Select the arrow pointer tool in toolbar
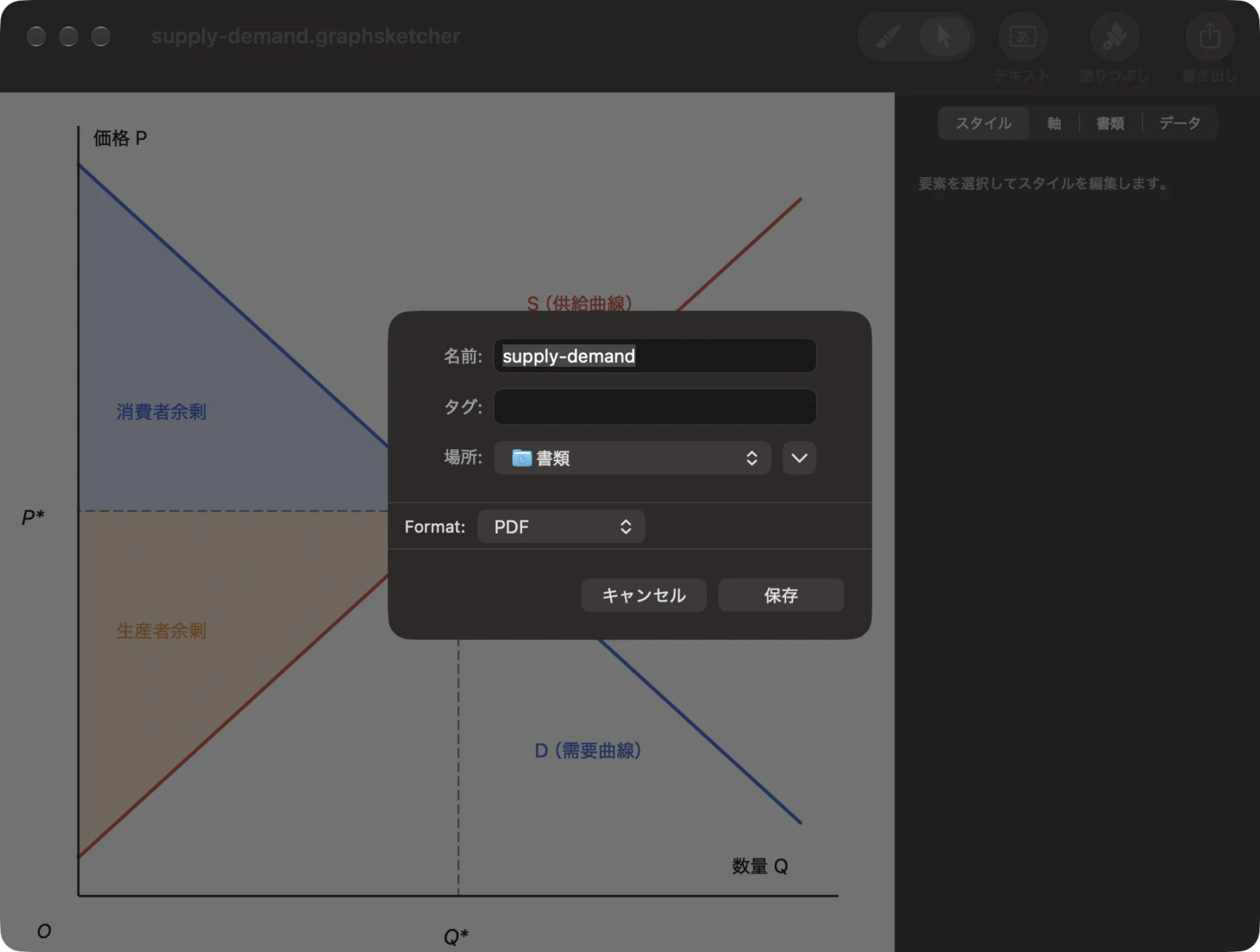Viewport: 1260px width, 952px height. coord(943,36)
